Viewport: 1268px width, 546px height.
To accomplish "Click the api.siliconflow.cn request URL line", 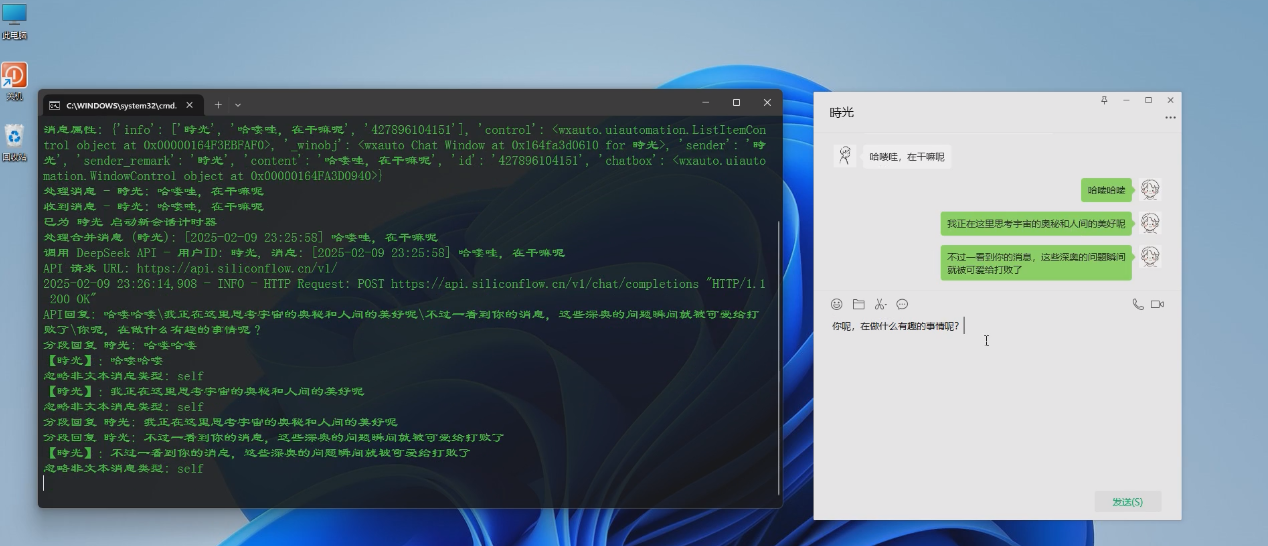I will (x=190, y=268).
